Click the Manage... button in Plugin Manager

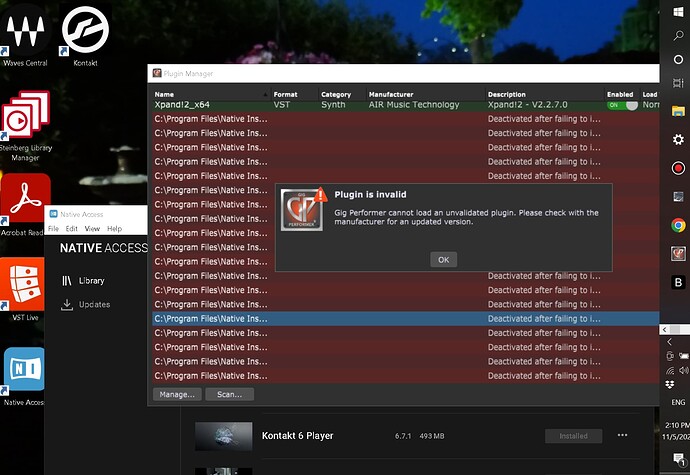(177, 394)
